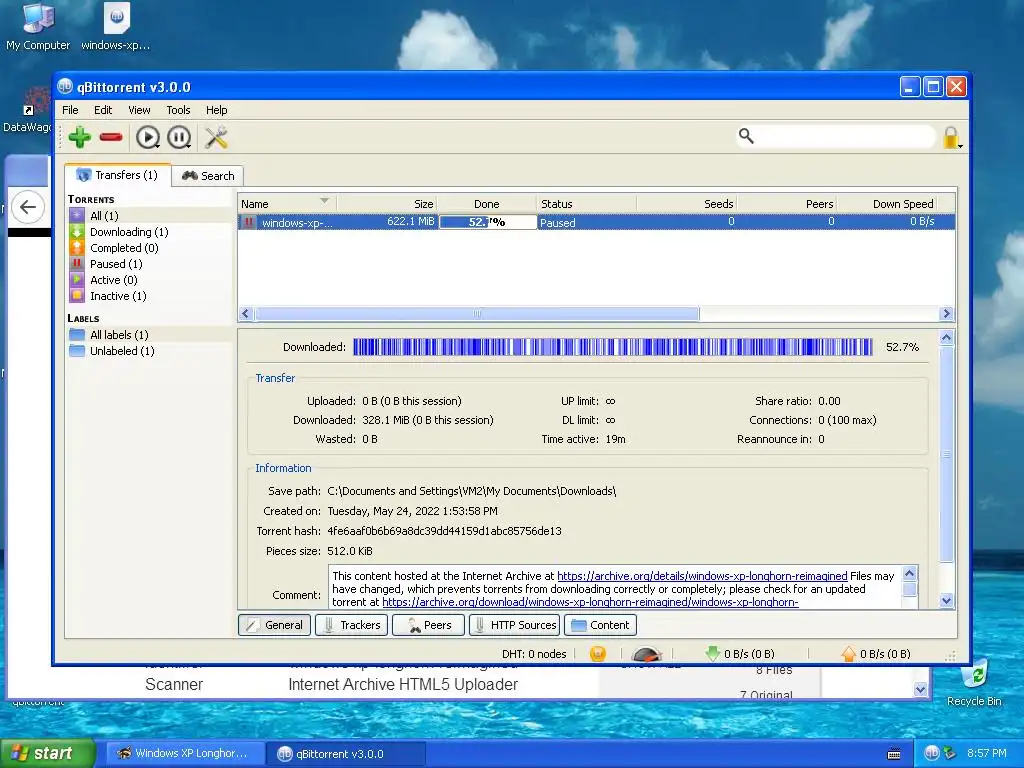The width and height of the screenshot is (1024, 768).
Task: Click the torrent list scroll-left arrow
Action: (246, 313)
